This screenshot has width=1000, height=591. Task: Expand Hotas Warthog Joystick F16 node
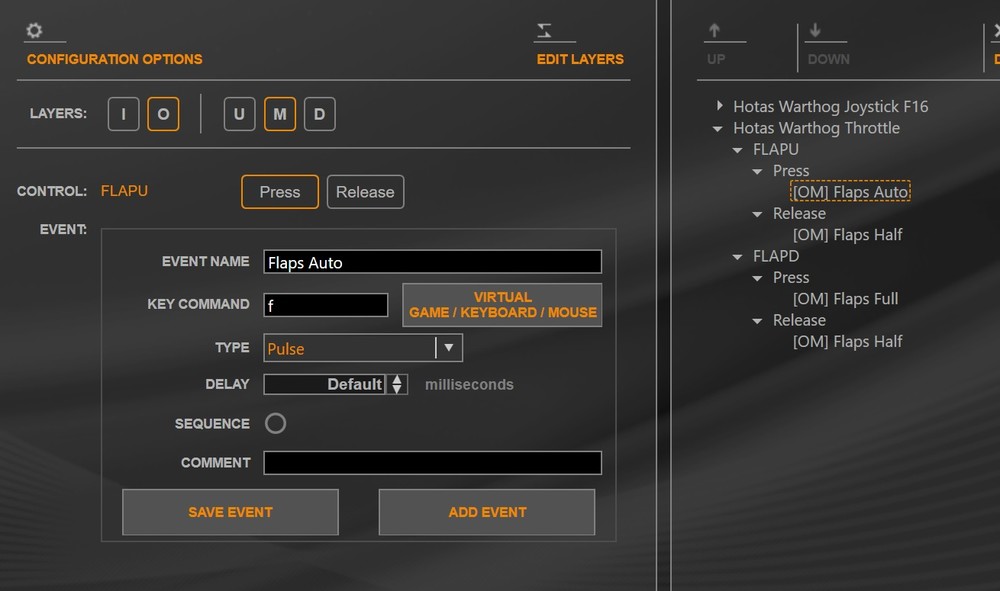[x=719, y=106]
